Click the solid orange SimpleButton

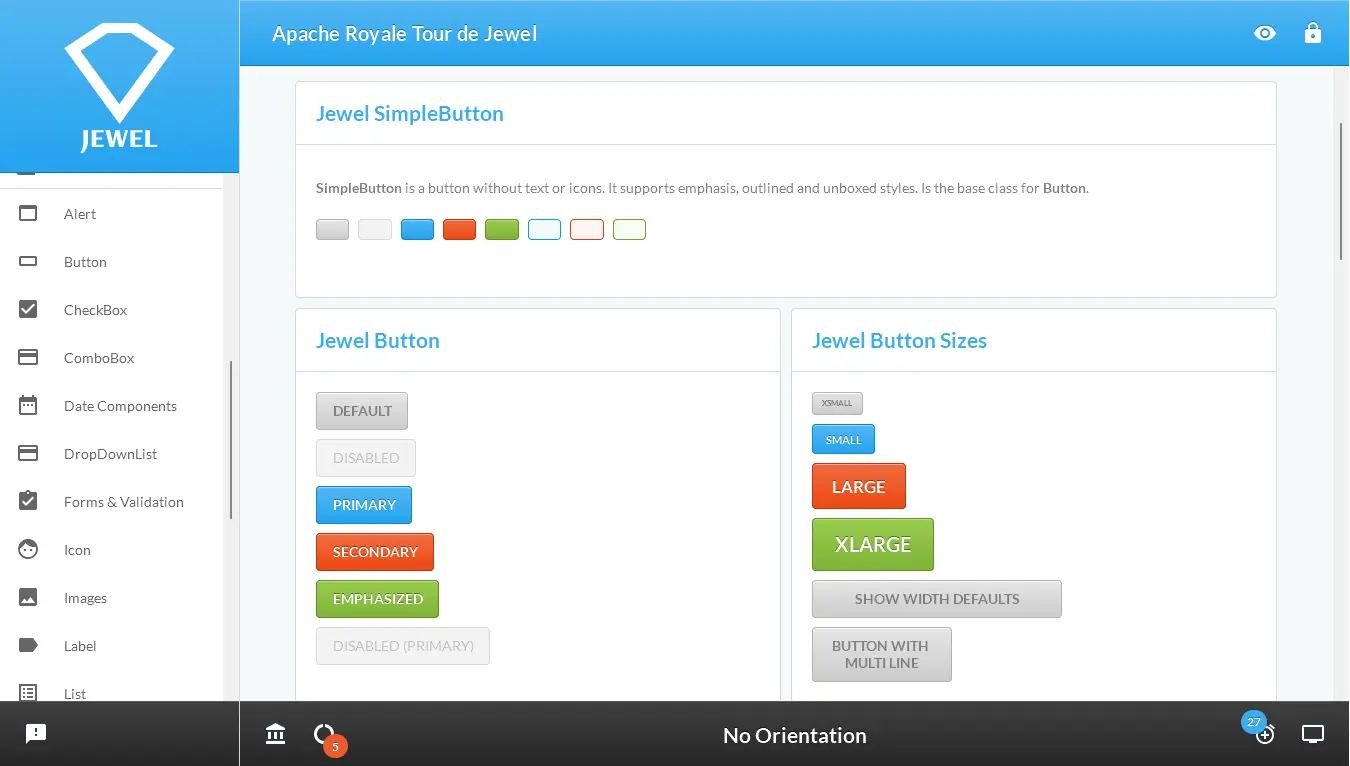click(x=460, y=229)
